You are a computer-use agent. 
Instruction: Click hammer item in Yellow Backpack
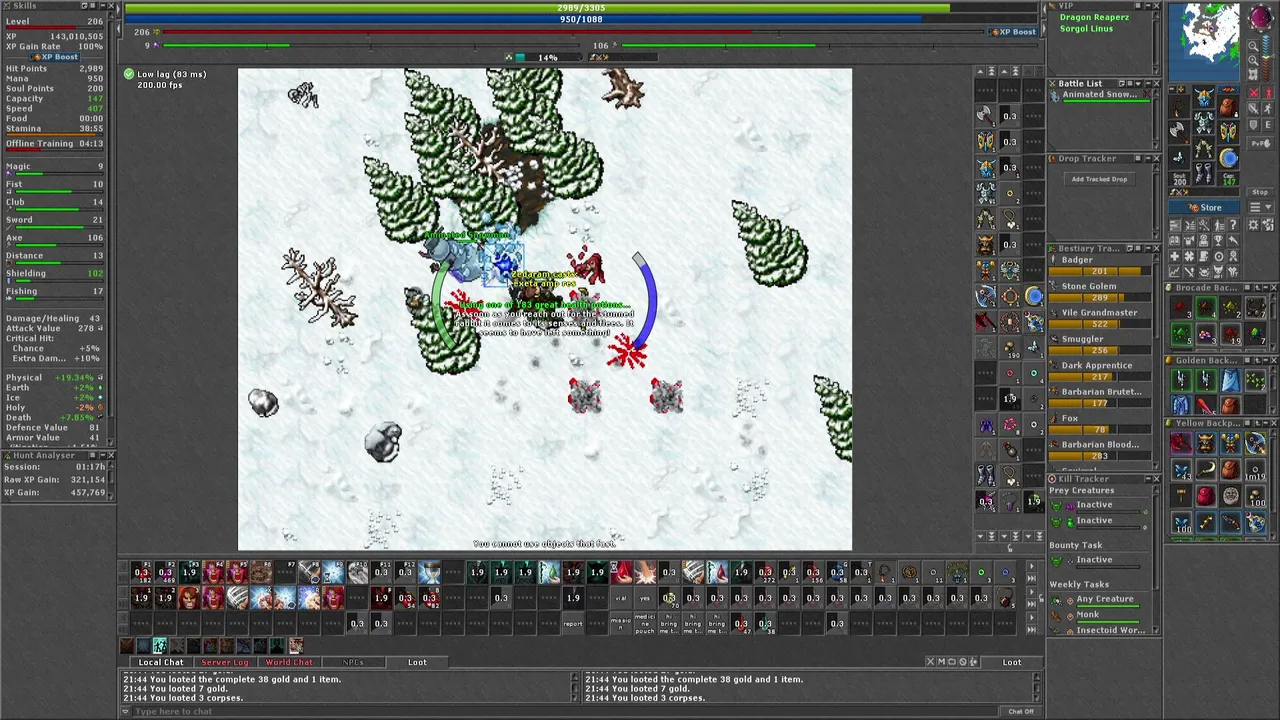click(1181, 494)
